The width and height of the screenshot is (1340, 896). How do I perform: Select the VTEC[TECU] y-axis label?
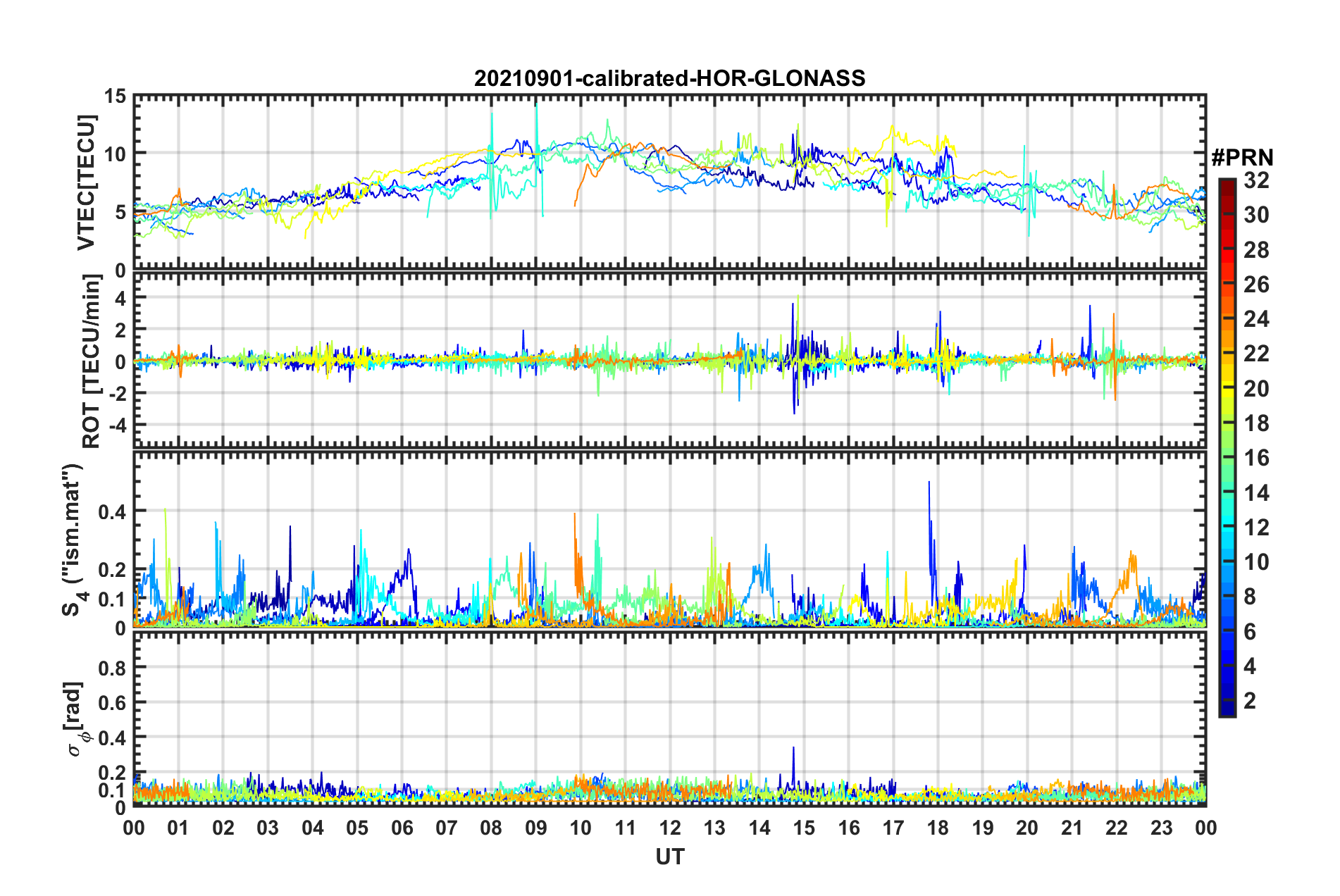pyautogui.click(x=86, y=182)
